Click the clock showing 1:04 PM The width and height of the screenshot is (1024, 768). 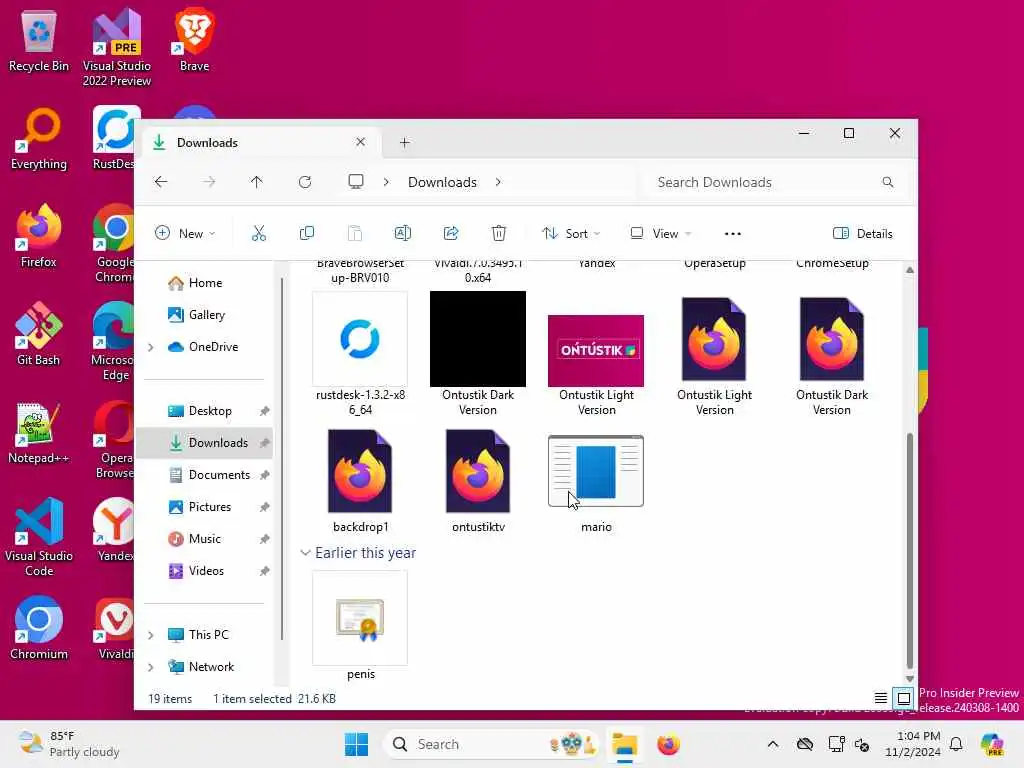point(913,744)
